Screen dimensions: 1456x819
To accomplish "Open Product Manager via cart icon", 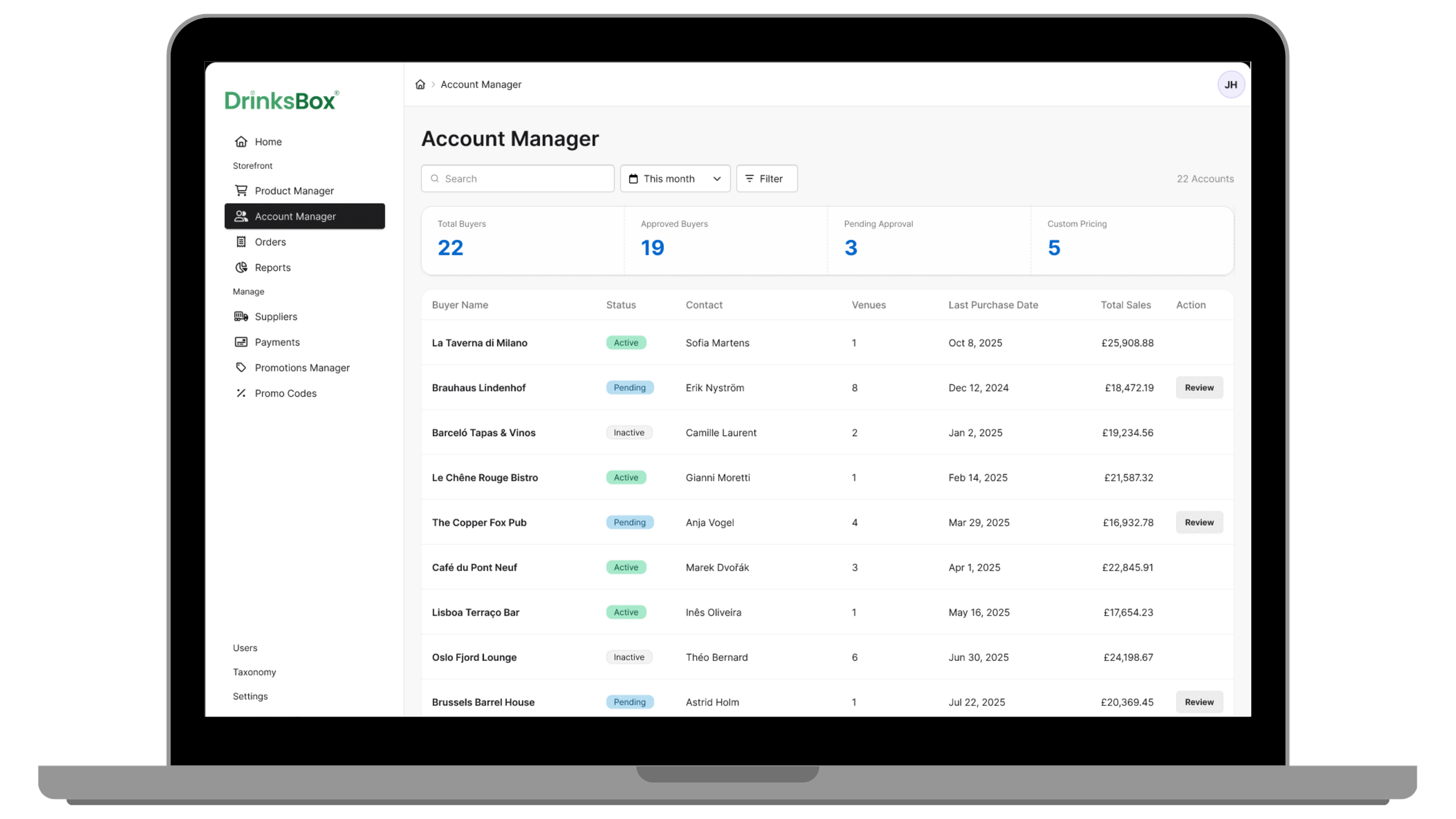I will coord(241,190).
